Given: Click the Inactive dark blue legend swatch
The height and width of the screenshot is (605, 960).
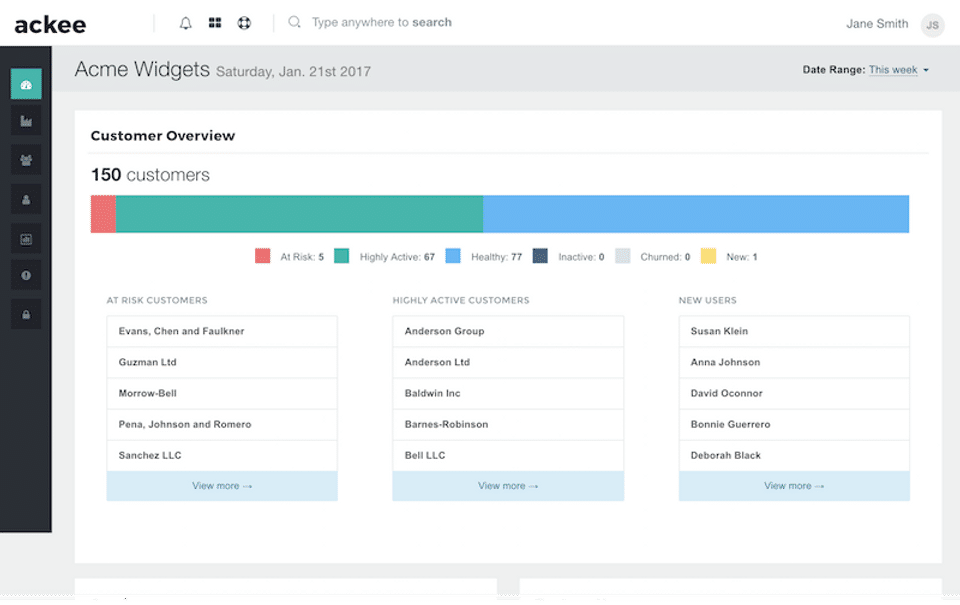Looking at the screenshot, I should [x=540, y=256].
